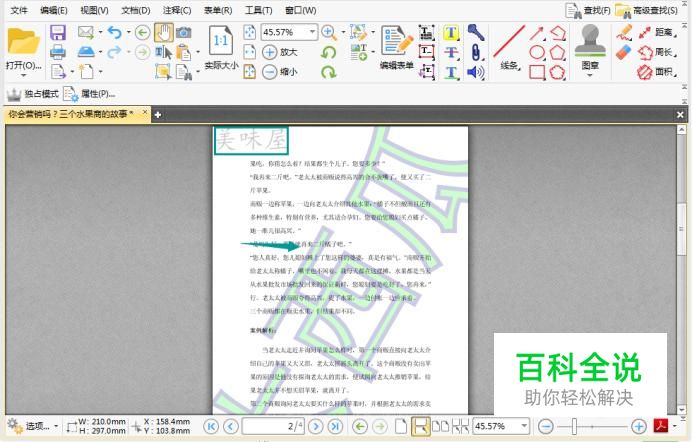Select the Oval circle shape tool

[x=537, y=52]
